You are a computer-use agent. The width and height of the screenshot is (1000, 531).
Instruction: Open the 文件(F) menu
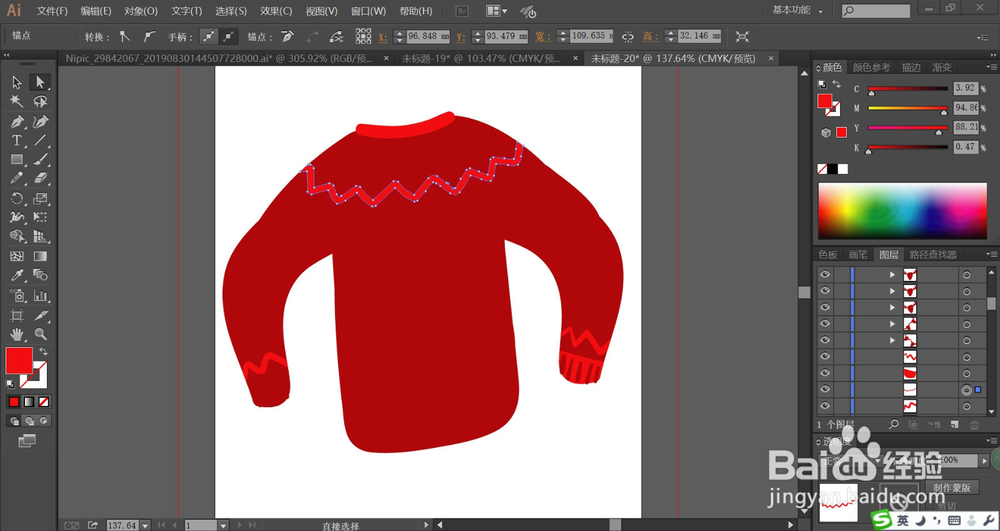(52, 11)
